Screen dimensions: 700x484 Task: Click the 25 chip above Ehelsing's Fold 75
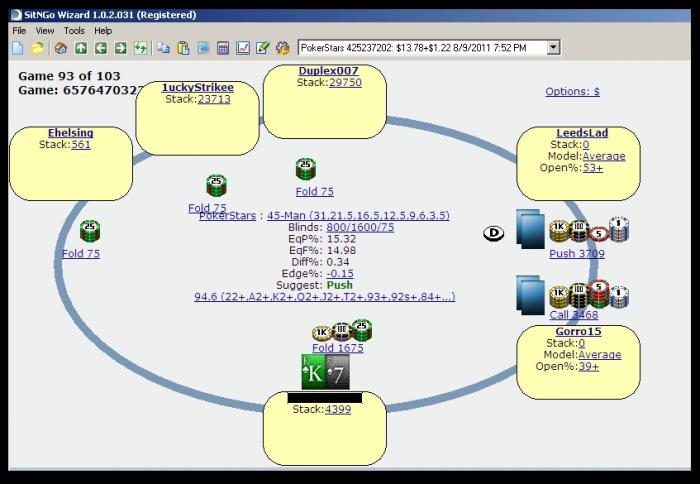pyautogui.click(x=90, y=231)
